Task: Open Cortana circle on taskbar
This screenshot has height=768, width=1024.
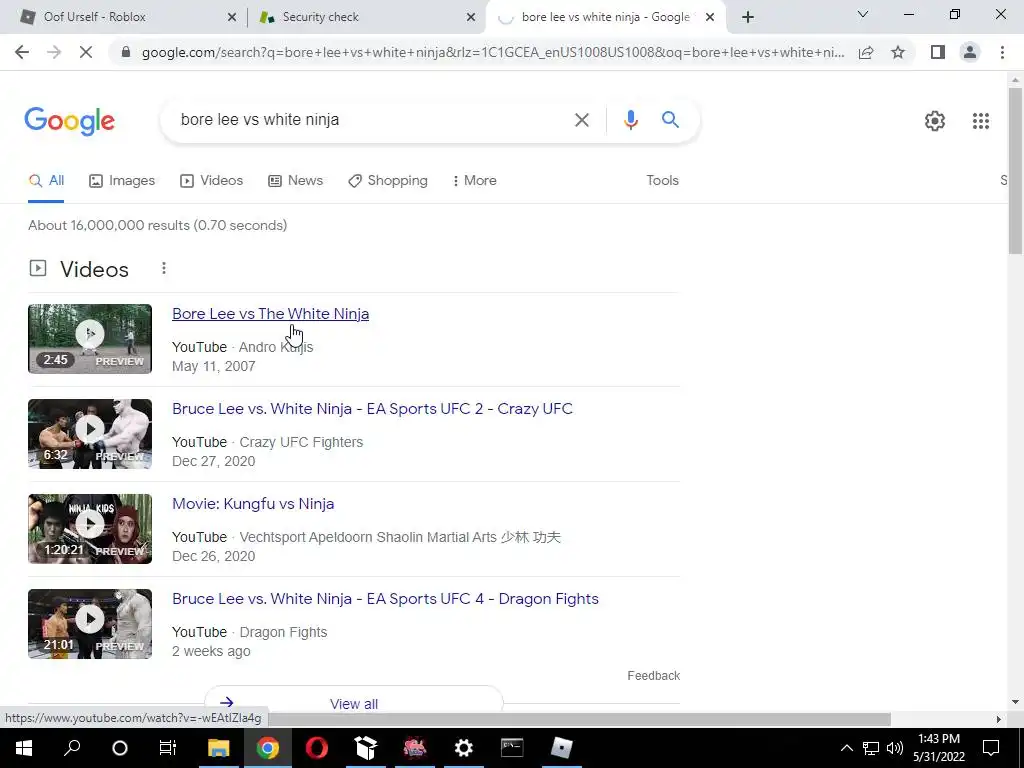Action: 120,748
